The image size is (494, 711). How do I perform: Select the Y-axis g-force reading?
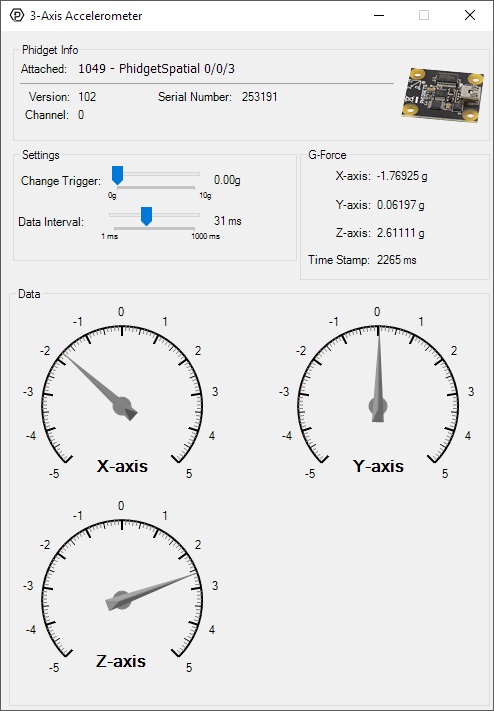(401, 205)
